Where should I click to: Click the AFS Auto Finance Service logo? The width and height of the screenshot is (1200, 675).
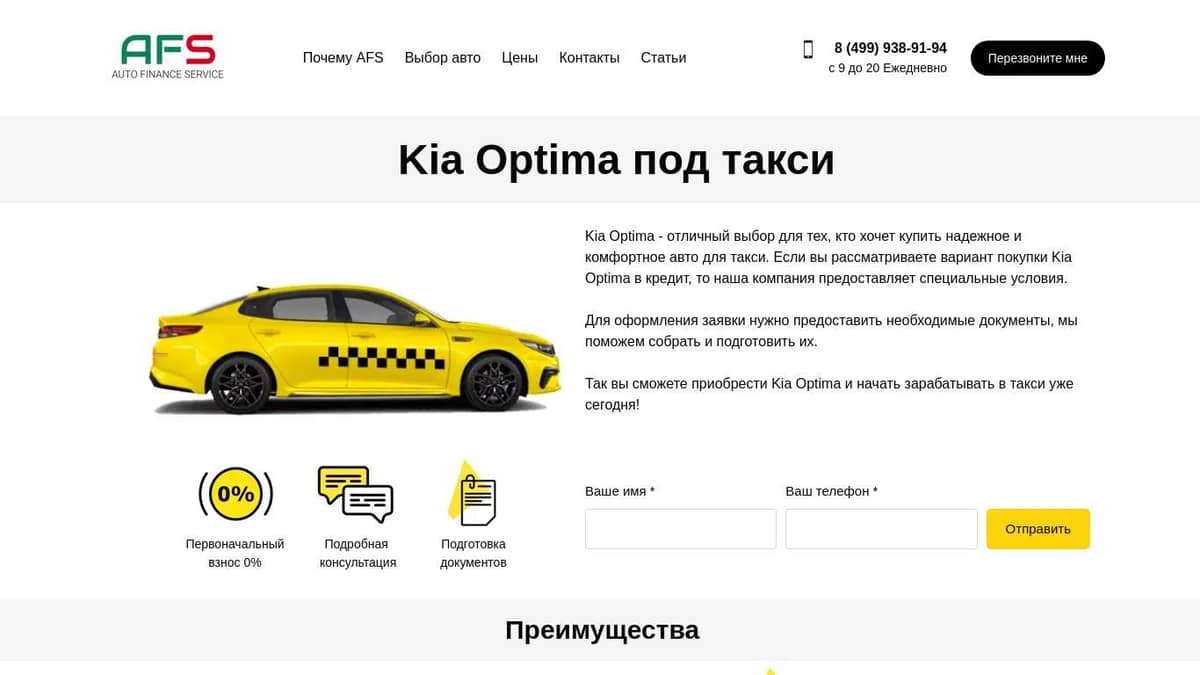(x=168, y=57)
